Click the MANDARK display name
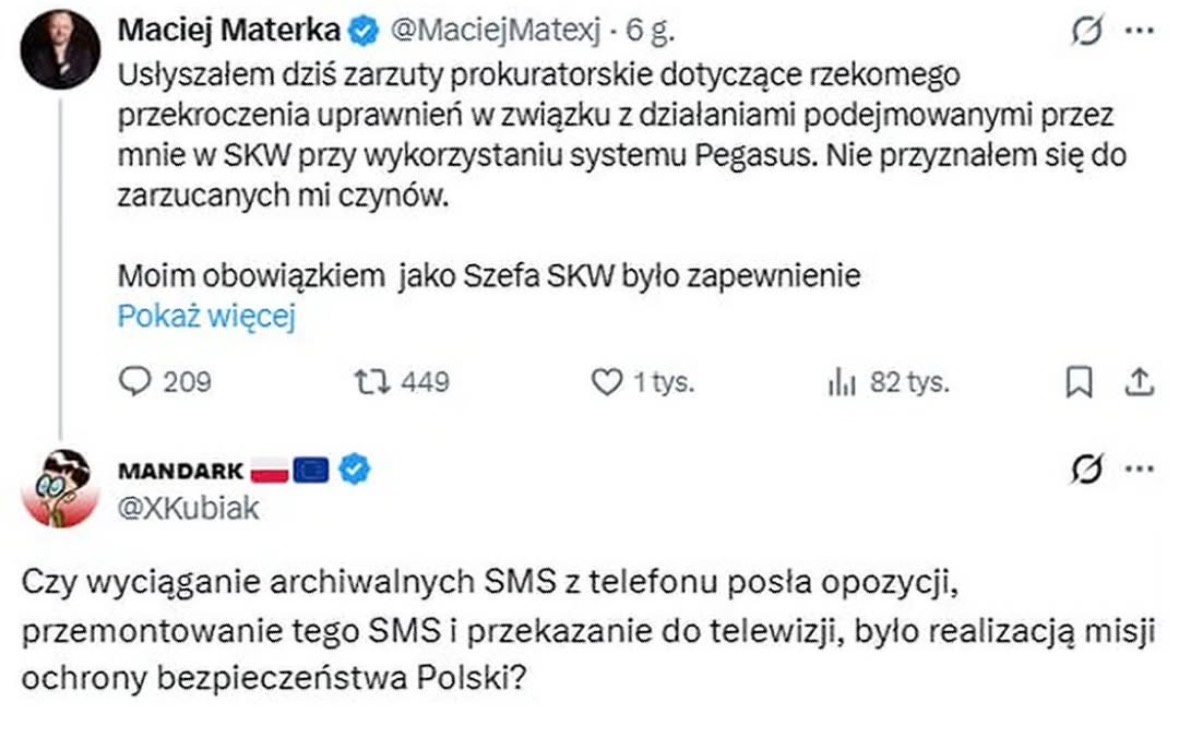Viewport: 1179px width, 730px height. 179,468
